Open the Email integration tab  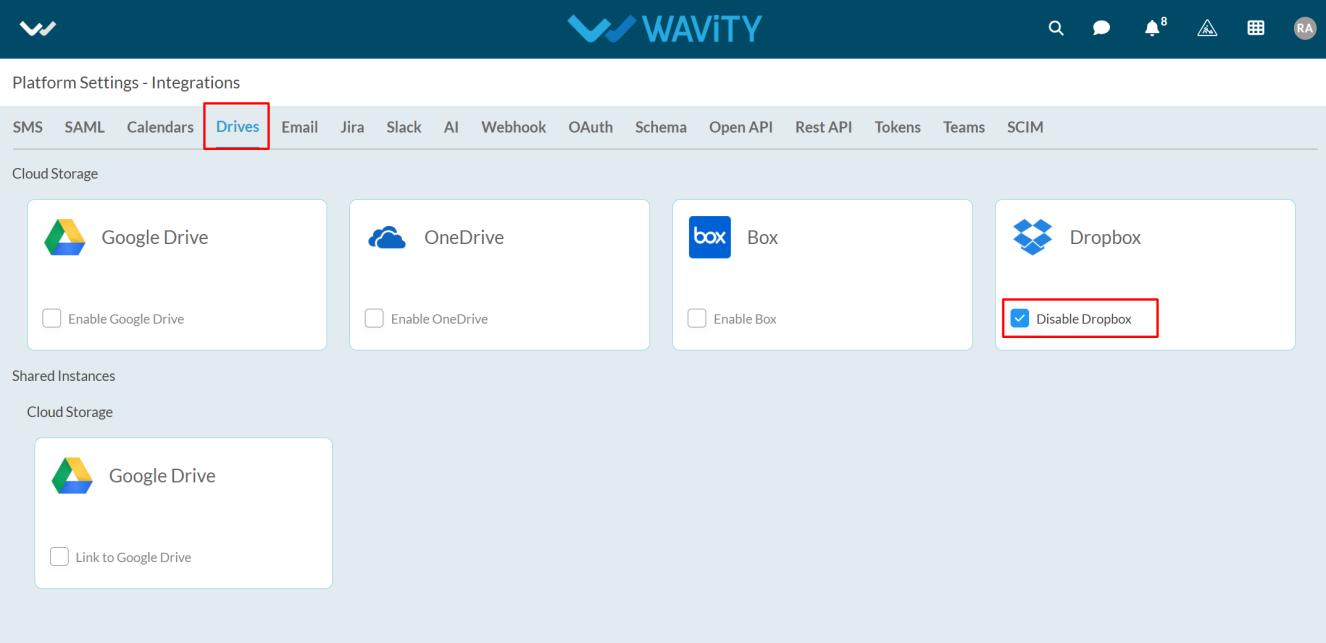pos(299,127)
